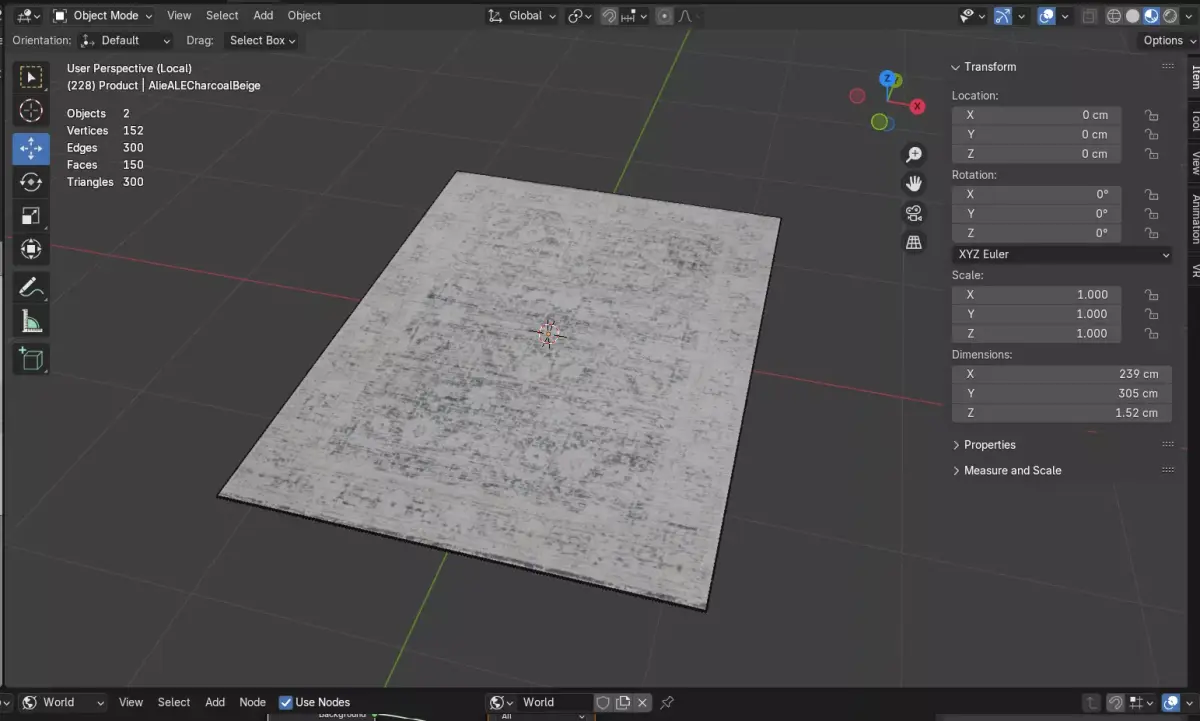This screenshot has width=1200, height=721.
Task: Open the 3D viewport editor type menu
Action: [x=27, y=15]
